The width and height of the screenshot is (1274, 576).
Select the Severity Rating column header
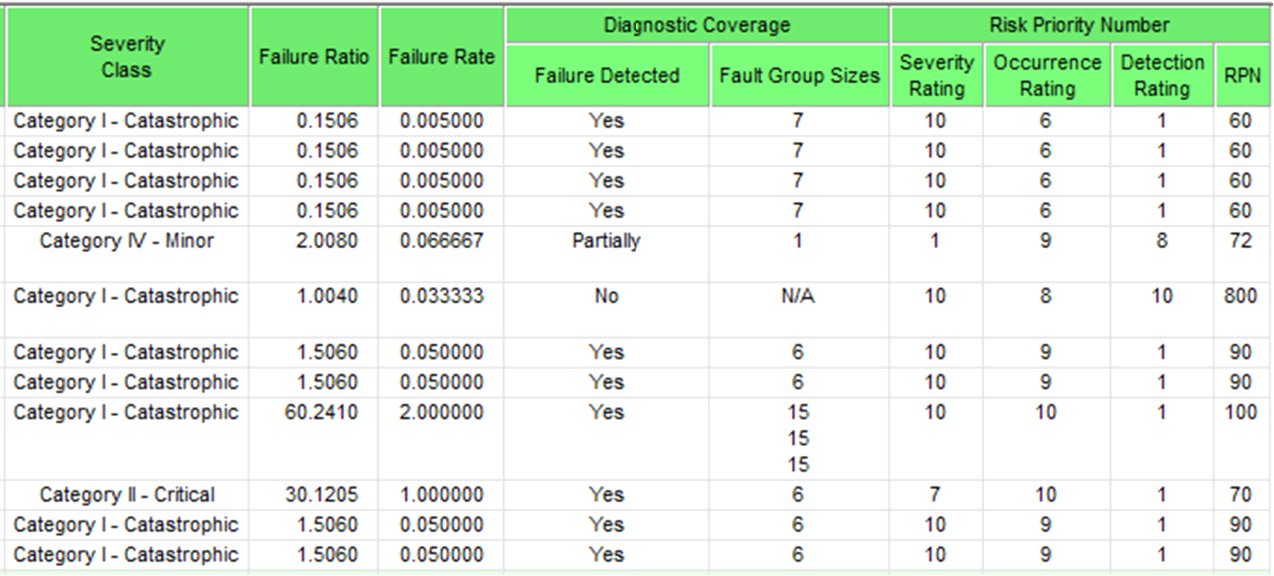click(936, 75)
